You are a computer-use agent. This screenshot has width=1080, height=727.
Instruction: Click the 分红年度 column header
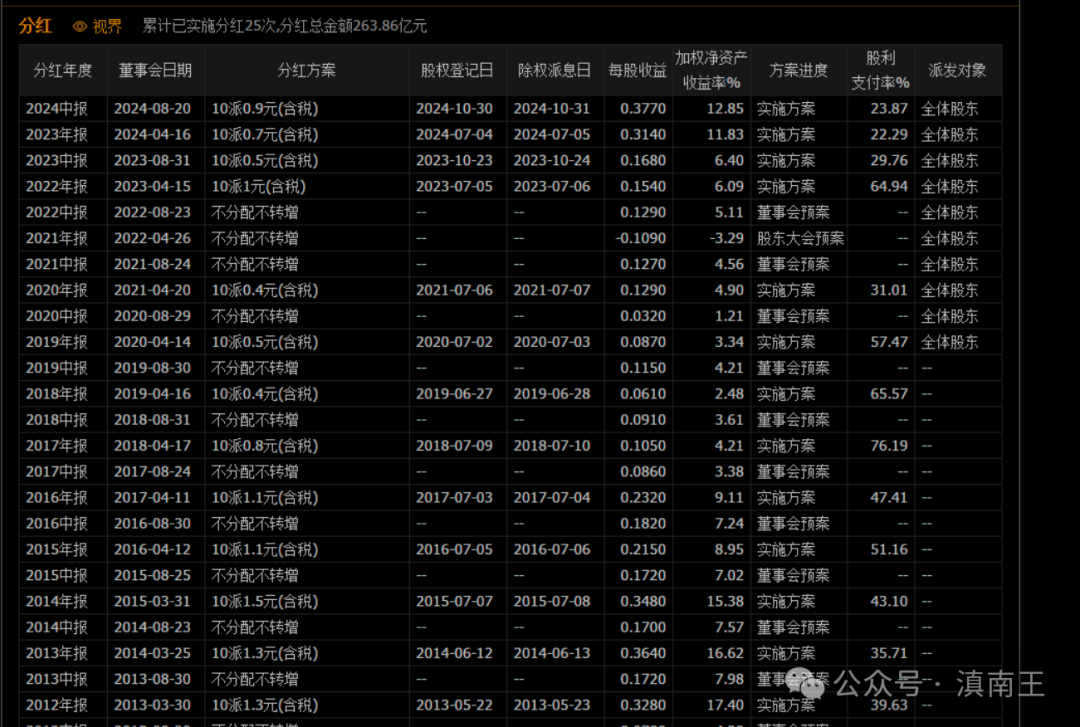[x=63, y=70]
